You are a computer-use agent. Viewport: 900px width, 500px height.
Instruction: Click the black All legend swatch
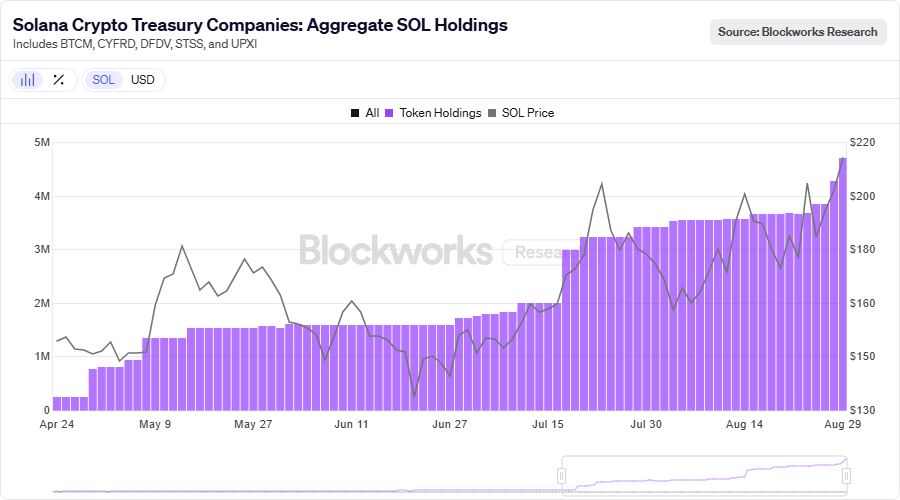pos(355,113)
